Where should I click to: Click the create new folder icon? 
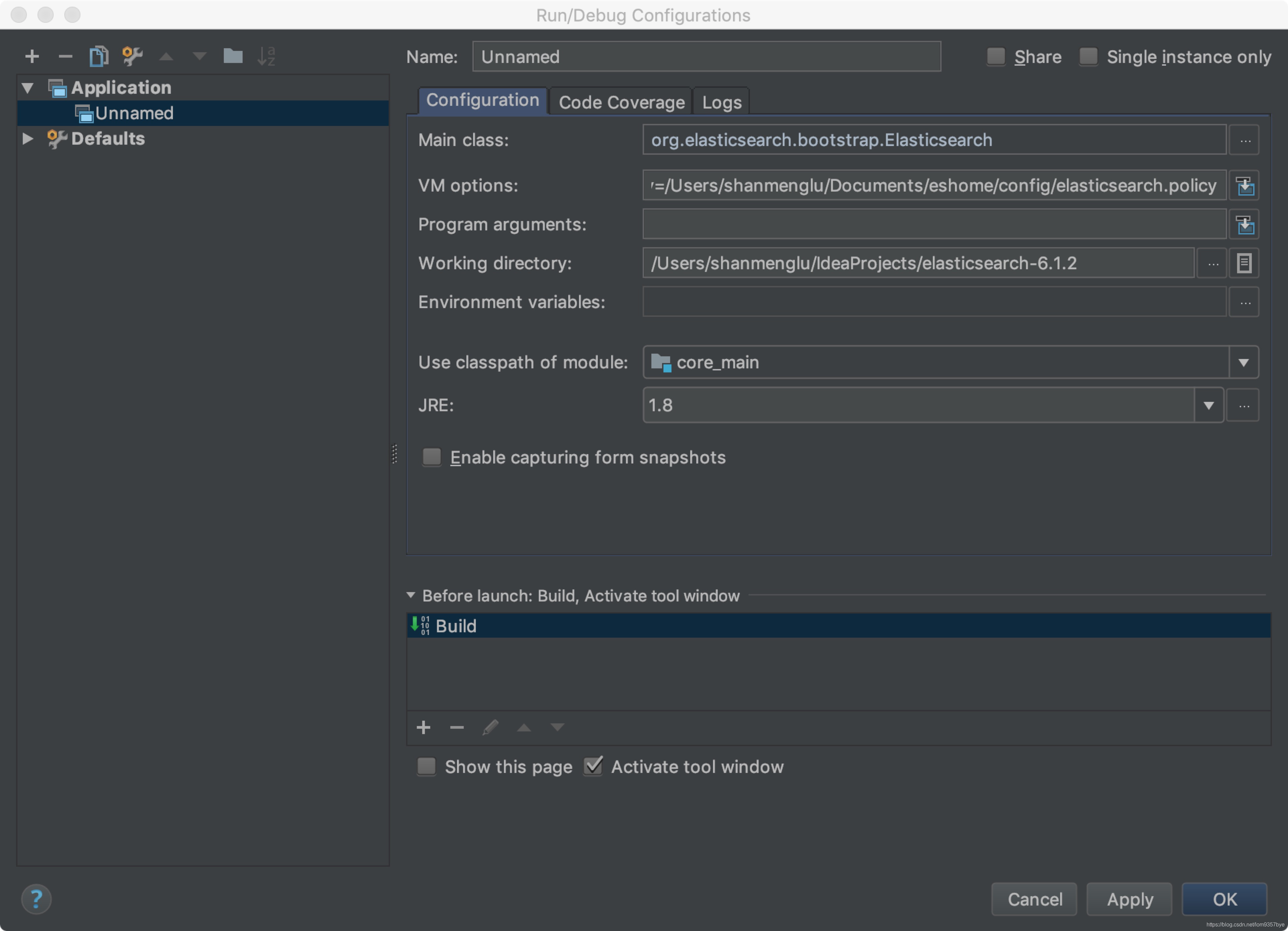pyautogui.click(x=233, y=56)
